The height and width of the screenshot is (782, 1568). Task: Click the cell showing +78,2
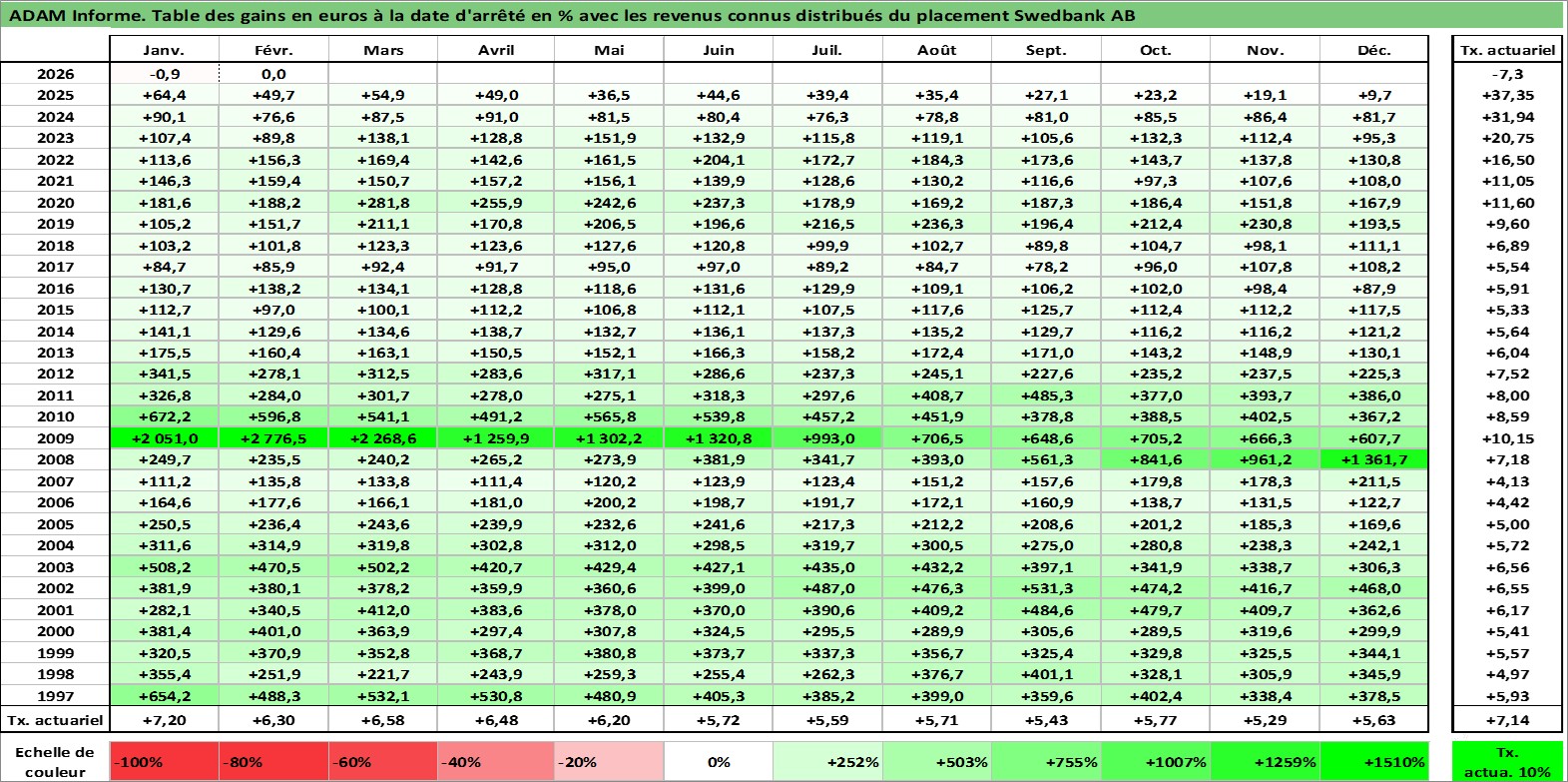[x=1046, y=267]
